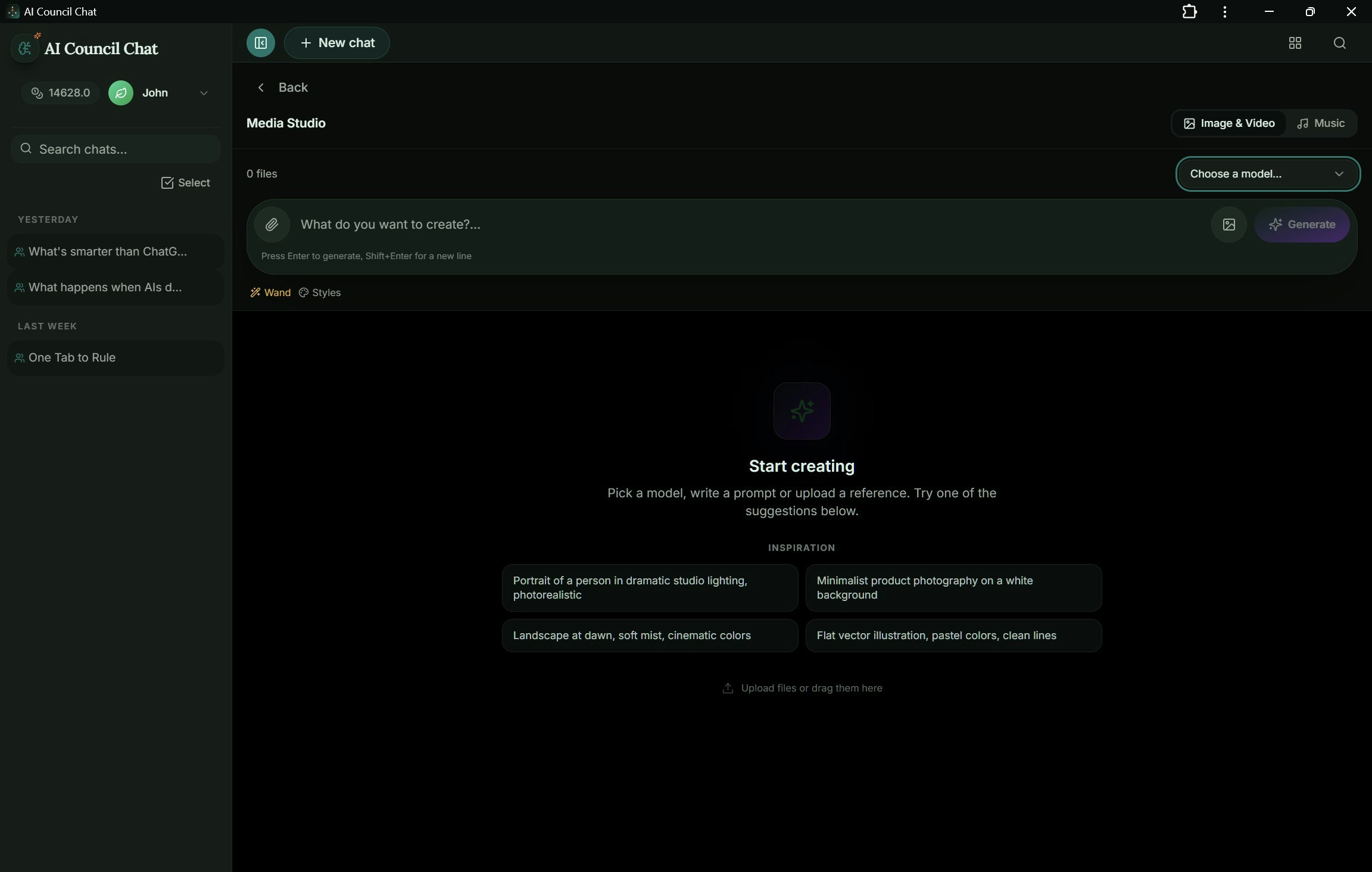
Task: Click the back arrow chevron icon
Action: click(x=261, y=88)
